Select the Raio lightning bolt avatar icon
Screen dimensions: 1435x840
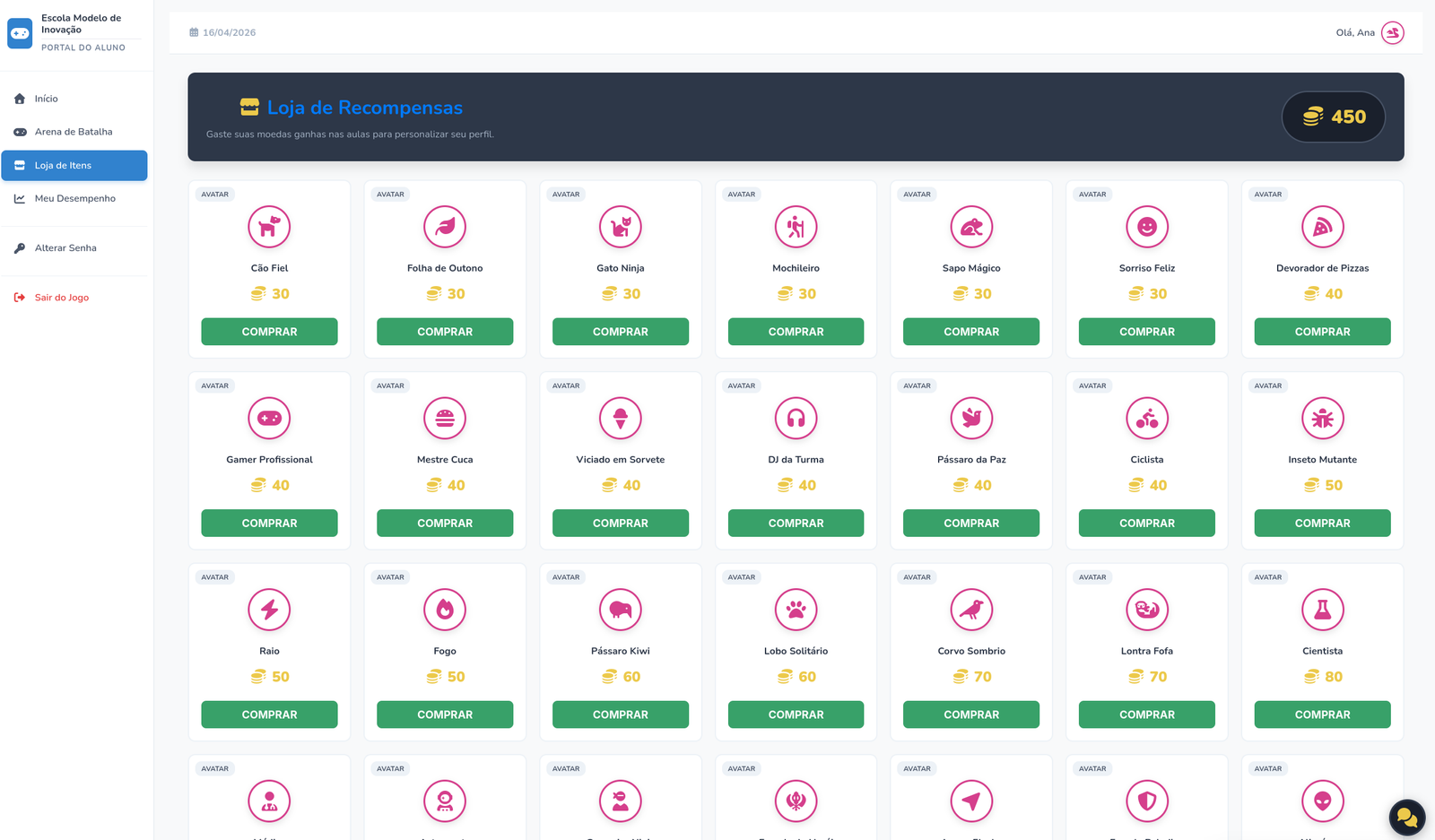click(x=269, y=610)
